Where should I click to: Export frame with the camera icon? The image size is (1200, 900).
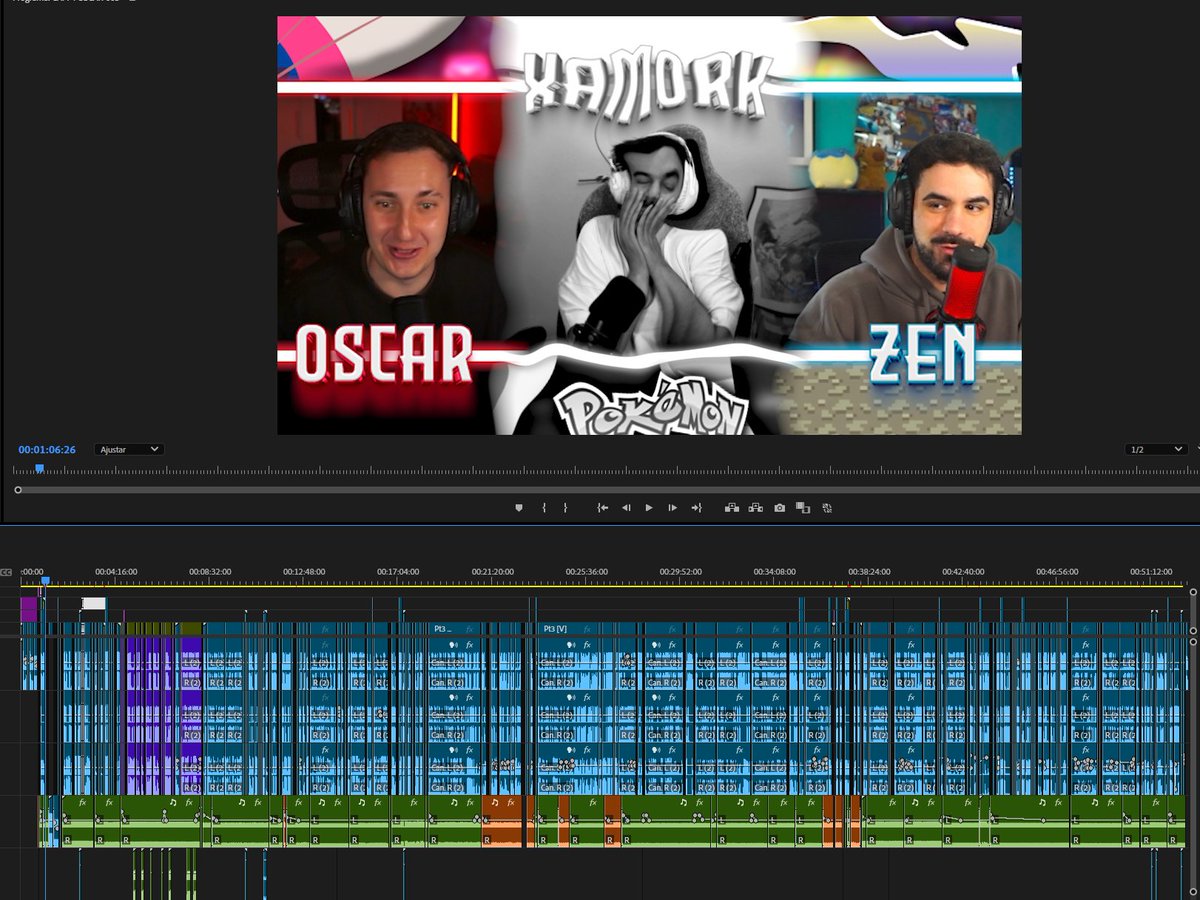coord(780,508)
